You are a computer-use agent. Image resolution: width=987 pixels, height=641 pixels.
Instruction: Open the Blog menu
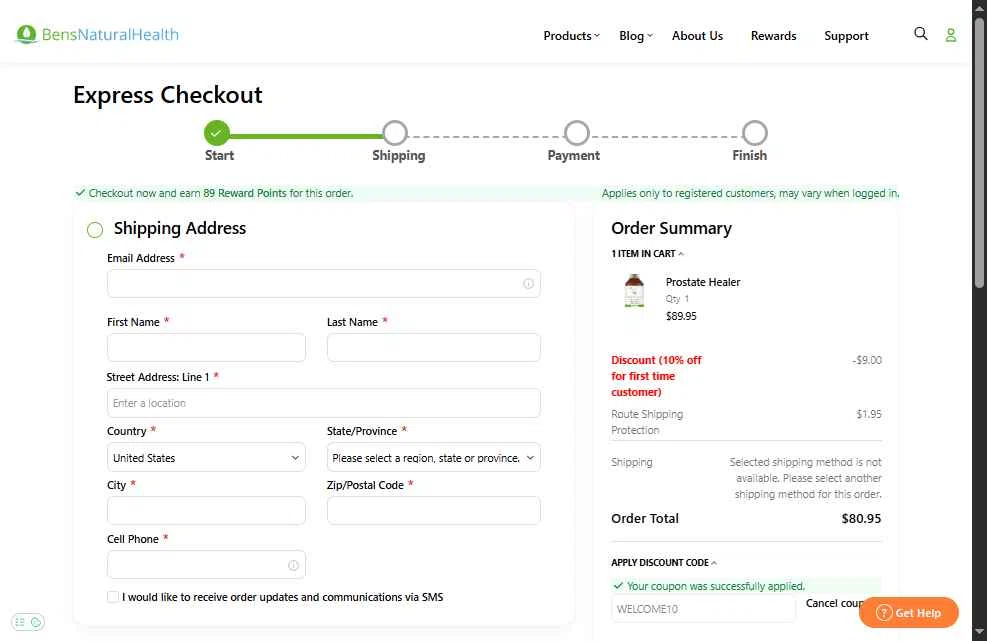636,36
